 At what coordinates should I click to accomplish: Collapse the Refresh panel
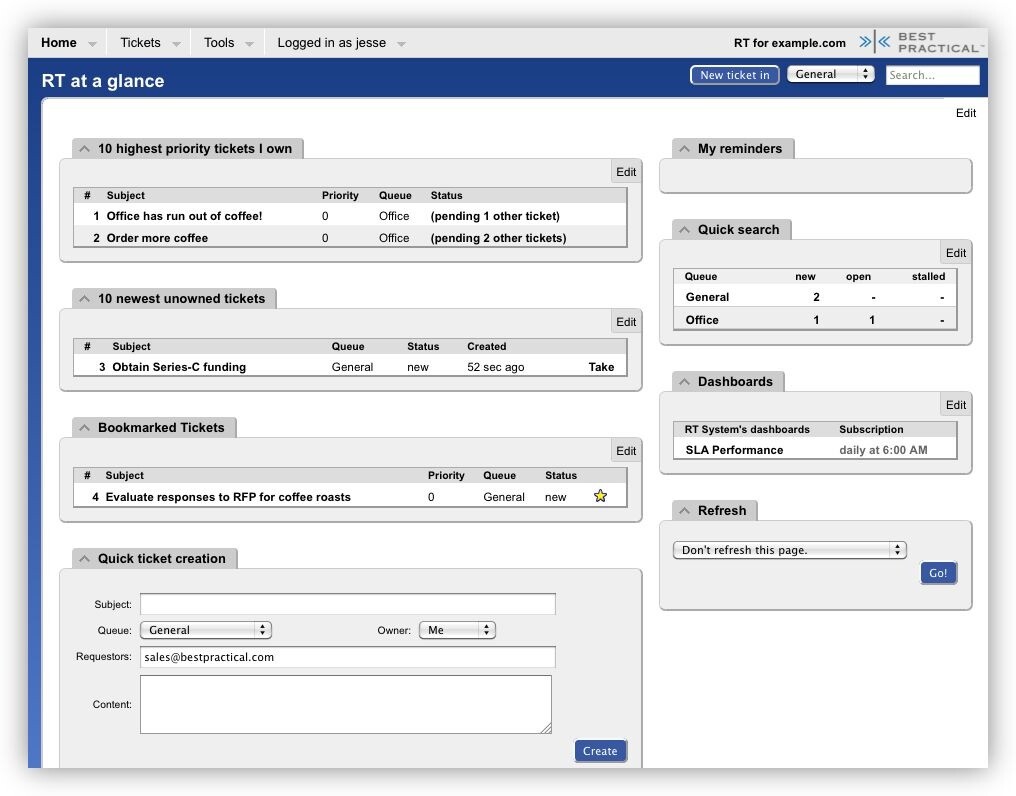coord(685,511)
